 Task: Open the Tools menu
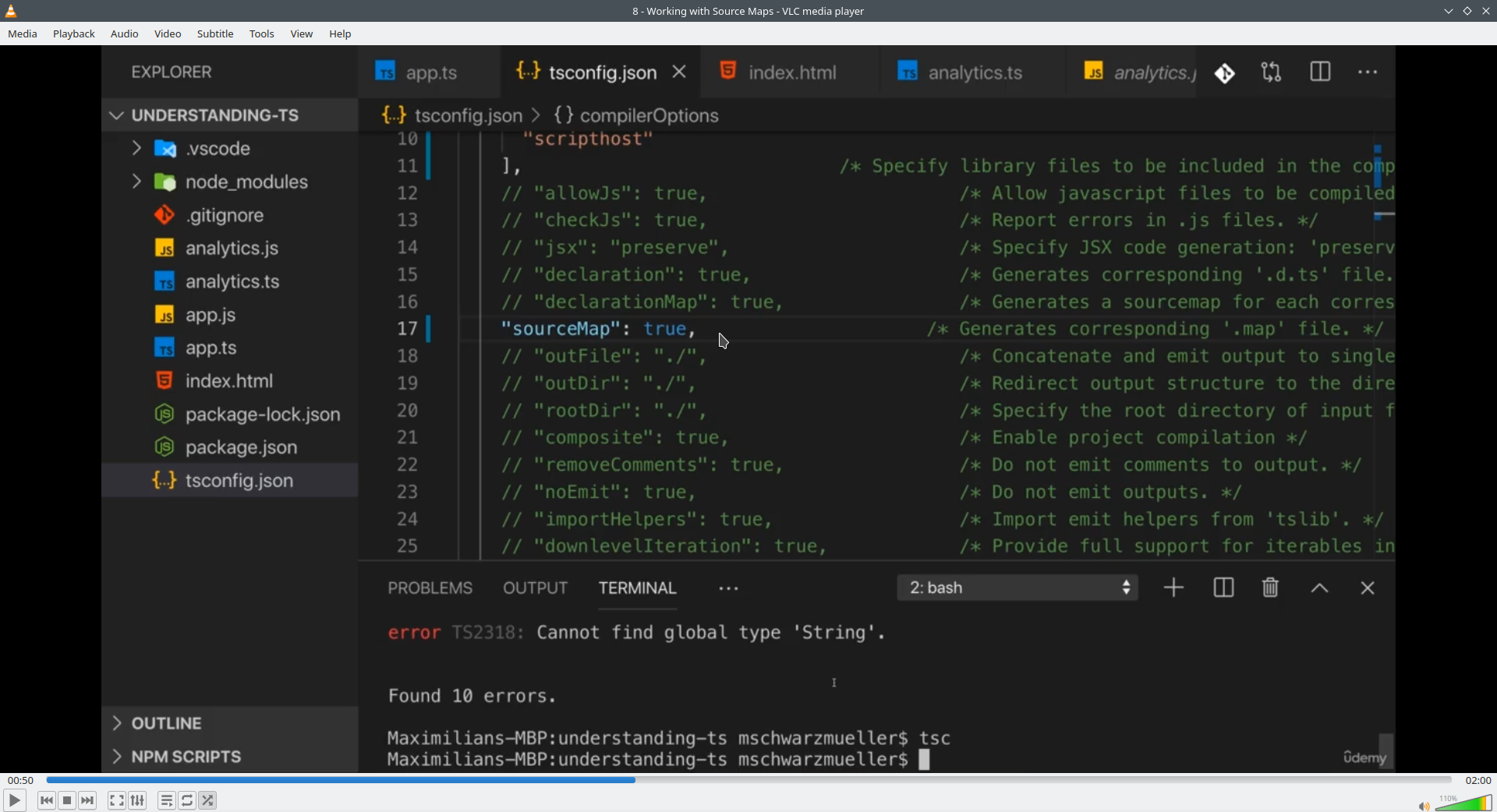click(x=262, y=34)
